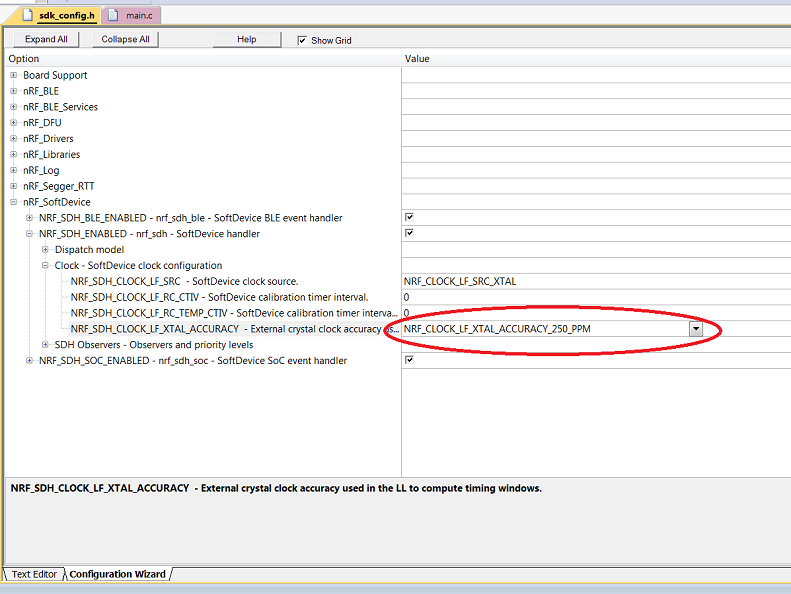Switch to the Text Editor tab

pos(34,574)
